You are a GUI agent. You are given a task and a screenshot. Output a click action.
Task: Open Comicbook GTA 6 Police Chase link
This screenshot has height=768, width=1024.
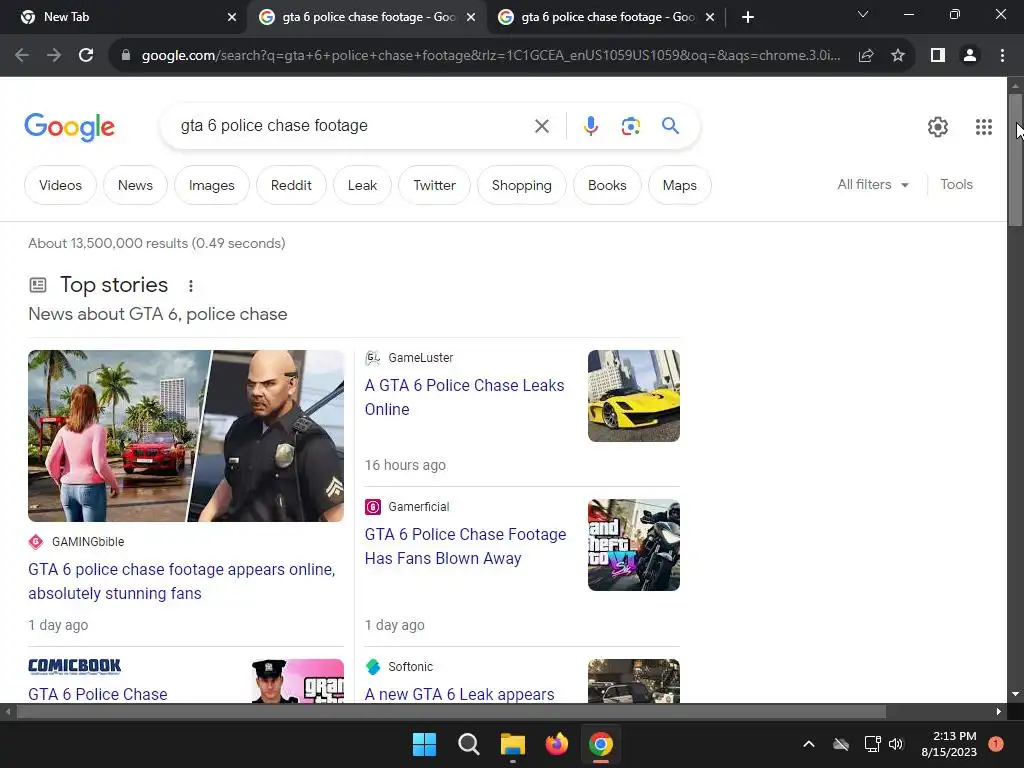click(98, 694)
